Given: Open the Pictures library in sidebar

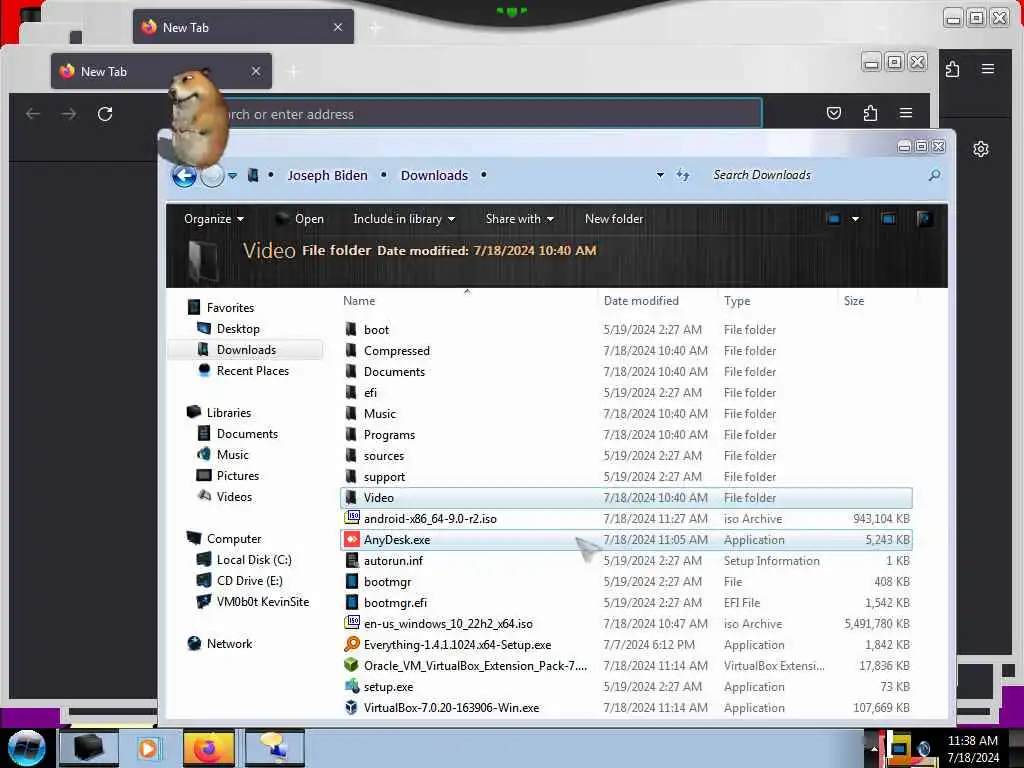Looking at the screenshot, I should 237,476.
